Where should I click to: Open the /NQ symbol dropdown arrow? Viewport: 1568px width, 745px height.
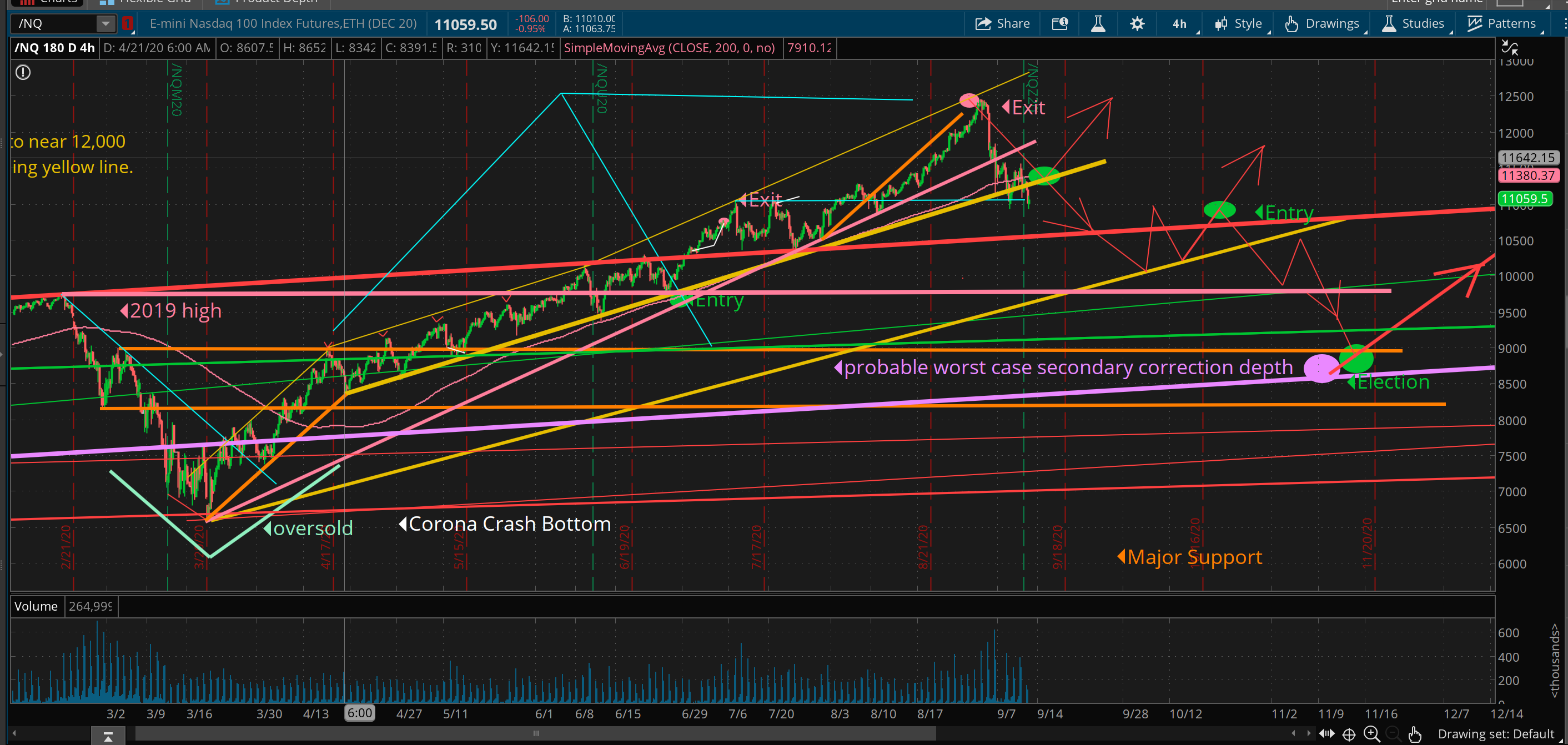(x=105, y=24)
